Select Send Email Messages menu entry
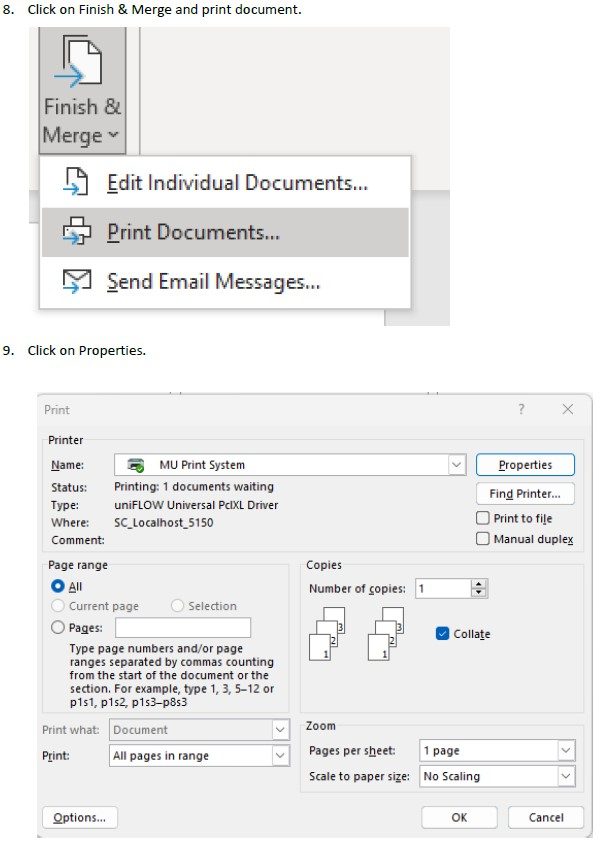600x848 pixels. click(x=214, y=282)
